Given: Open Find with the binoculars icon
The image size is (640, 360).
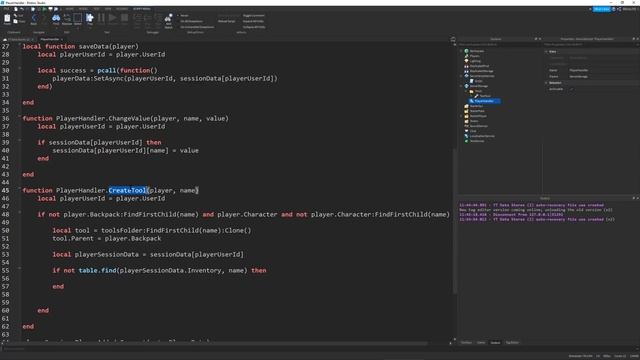Looking at the screenshot, I should click(56, 19).
